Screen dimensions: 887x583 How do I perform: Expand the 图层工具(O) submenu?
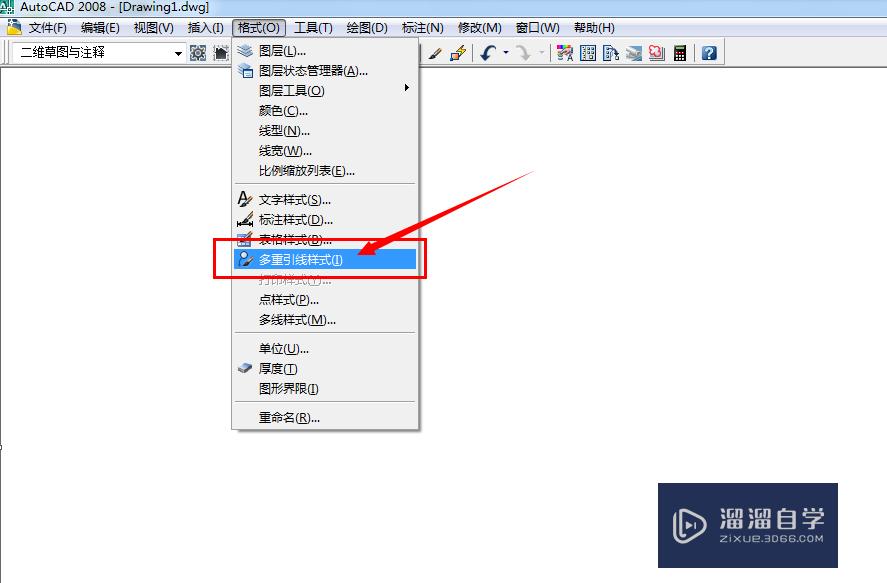[300, 88]
